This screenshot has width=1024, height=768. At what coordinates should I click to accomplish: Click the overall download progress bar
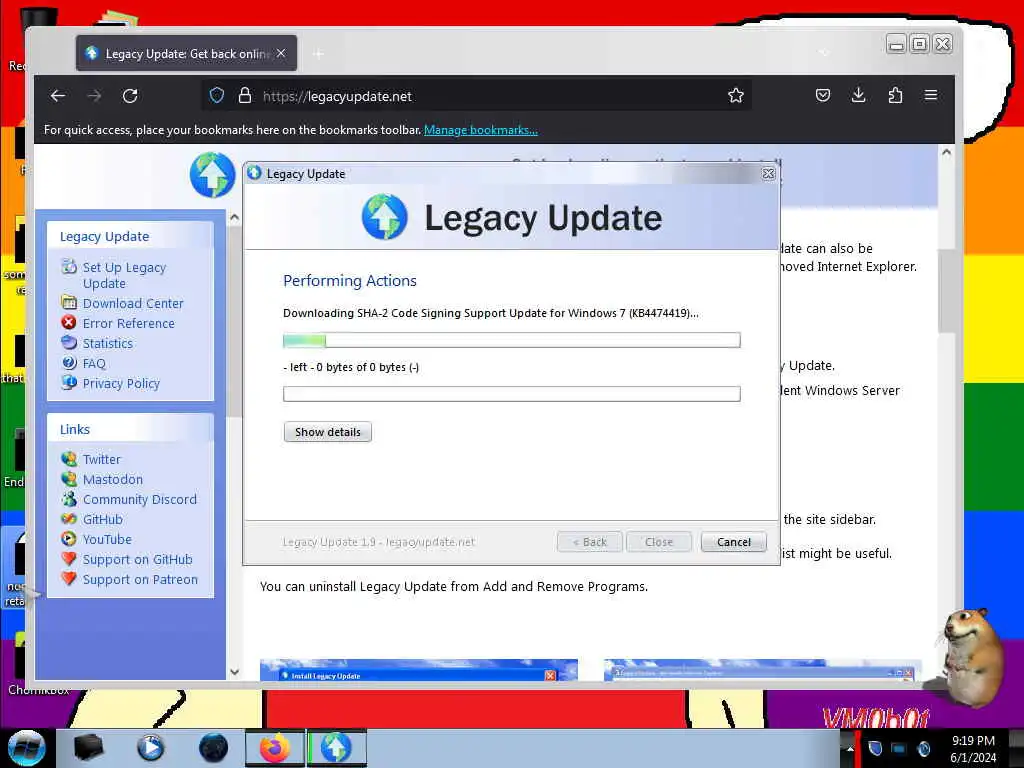coord(512,340)
